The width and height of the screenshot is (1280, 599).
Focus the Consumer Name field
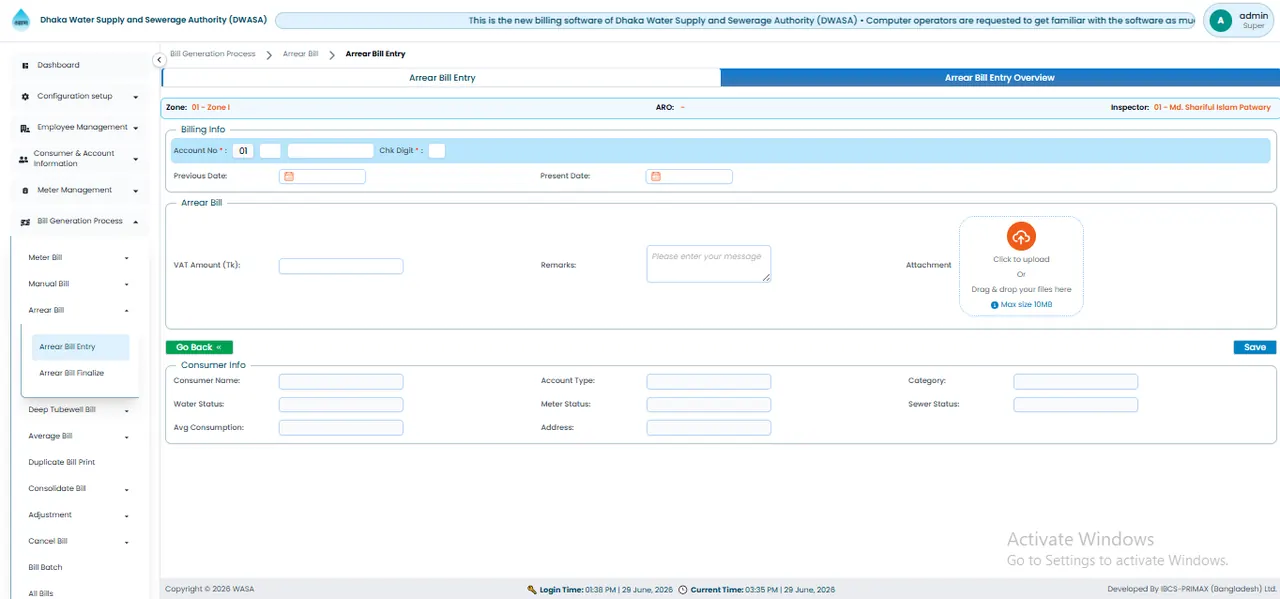tap(341, 381)
